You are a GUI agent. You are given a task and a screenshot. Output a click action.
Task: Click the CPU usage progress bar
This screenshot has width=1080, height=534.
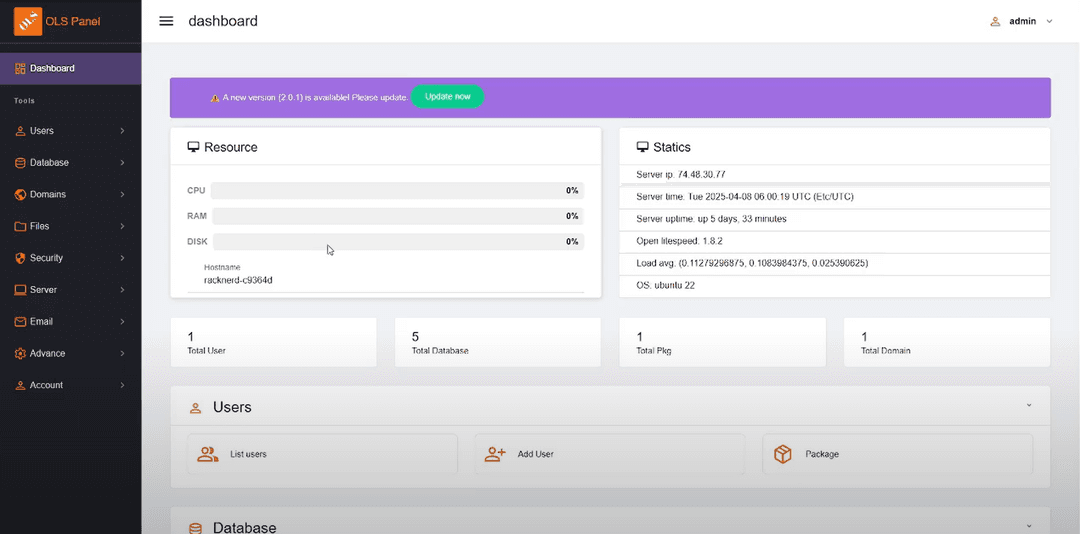point(397,190)
